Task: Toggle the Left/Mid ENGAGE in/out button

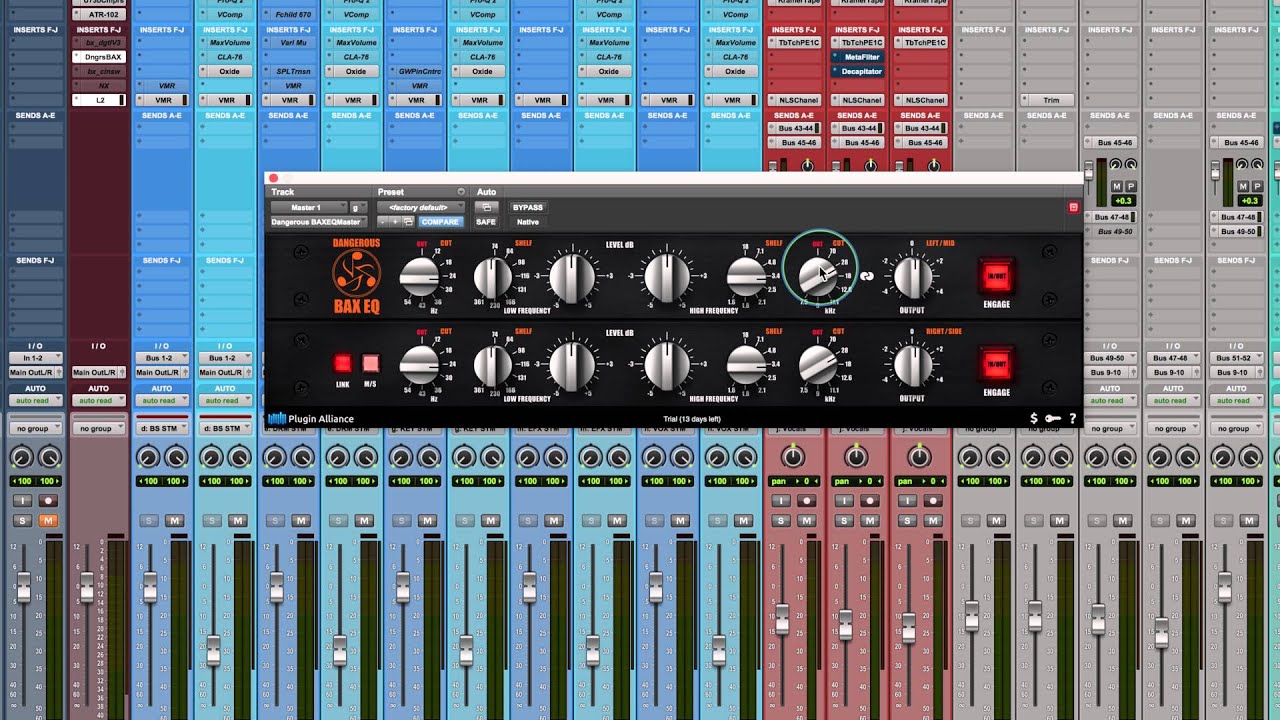Action: point(996,277)
